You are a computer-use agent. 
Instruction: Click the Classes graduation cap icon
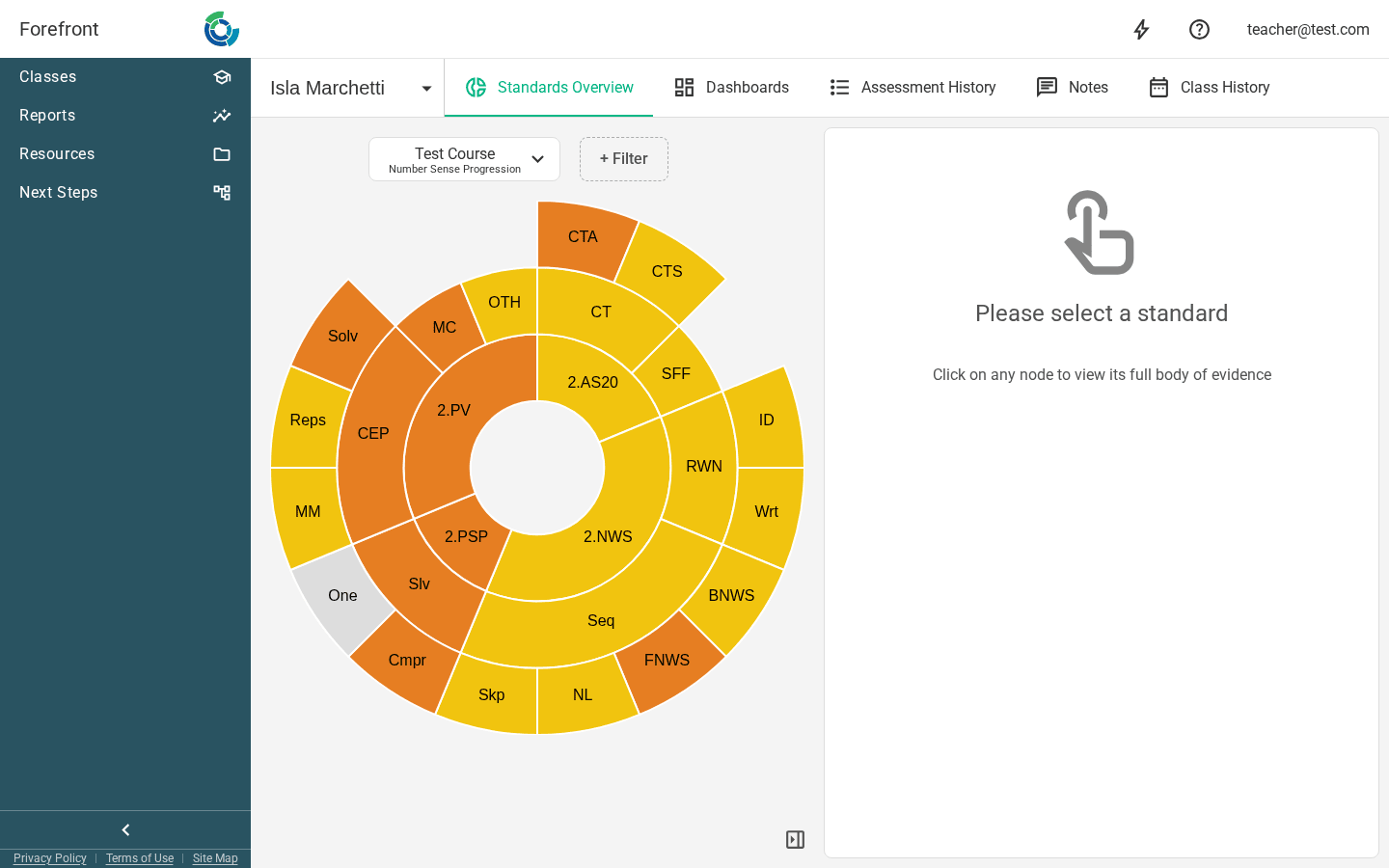click(x=222, y=77)
